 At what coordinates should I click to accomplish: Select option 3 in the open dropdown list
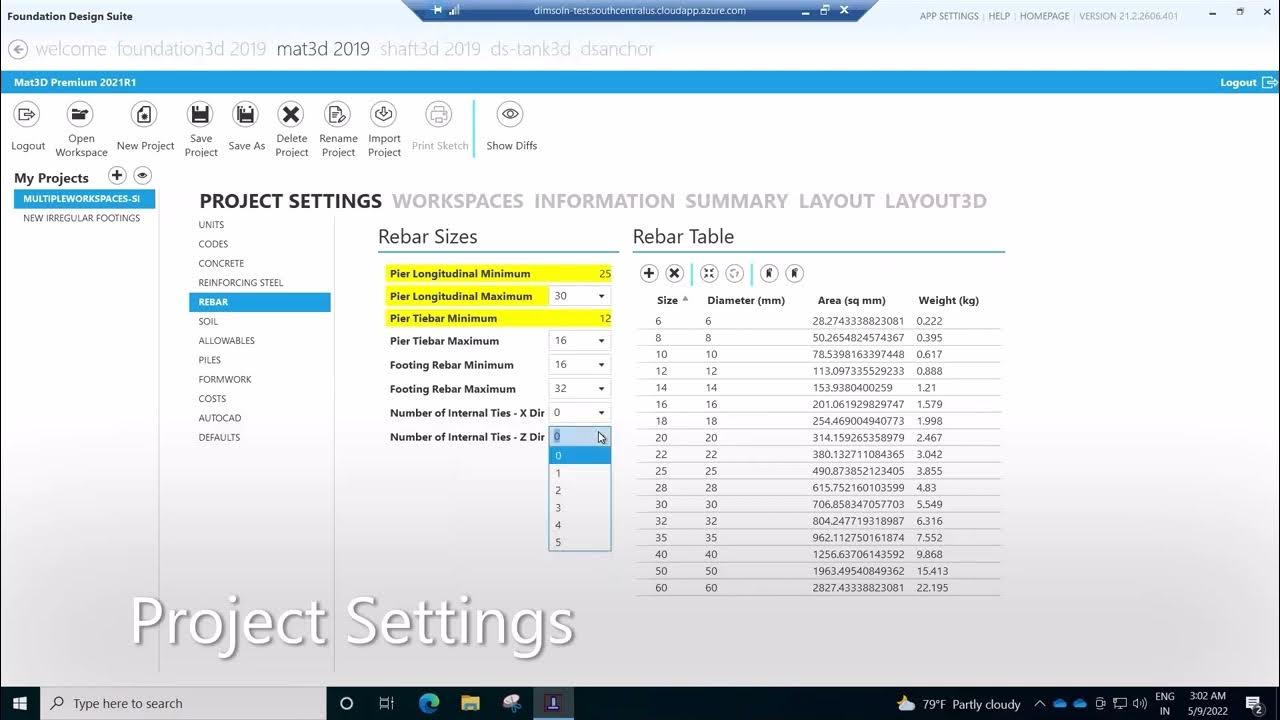(x=580, y=507)
